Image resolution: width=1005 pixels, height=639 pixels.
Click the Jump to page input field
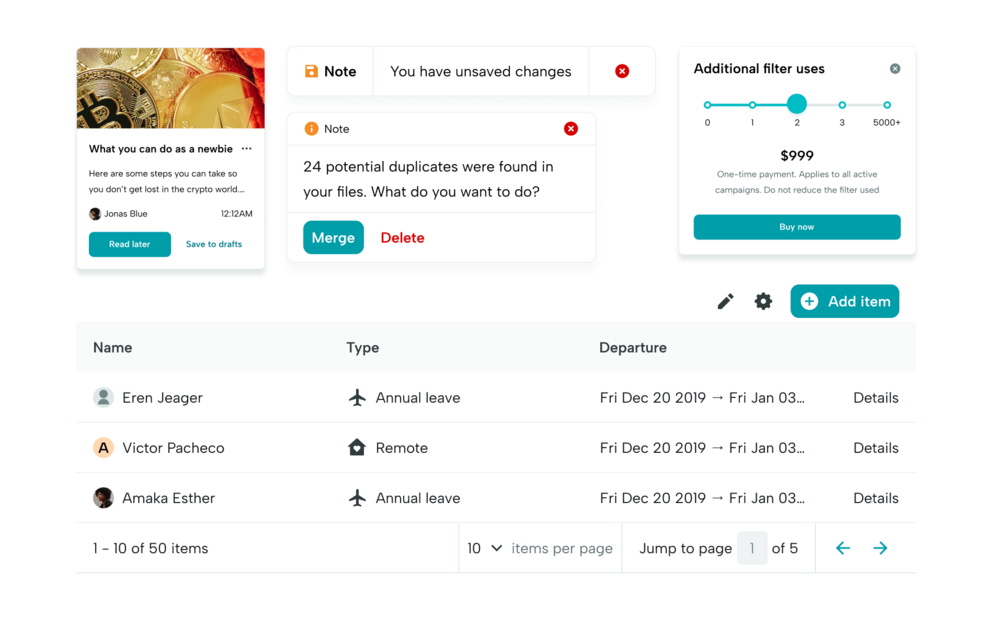tap(752, 548)
